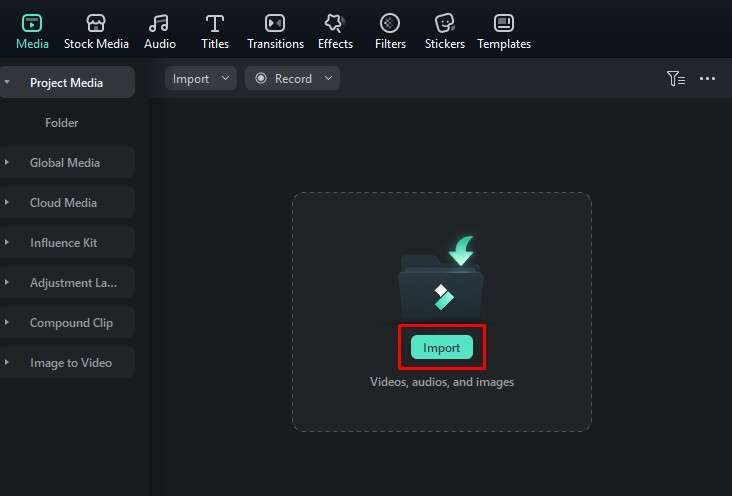Open the Audio music note icon

click(x=159, y=23)
